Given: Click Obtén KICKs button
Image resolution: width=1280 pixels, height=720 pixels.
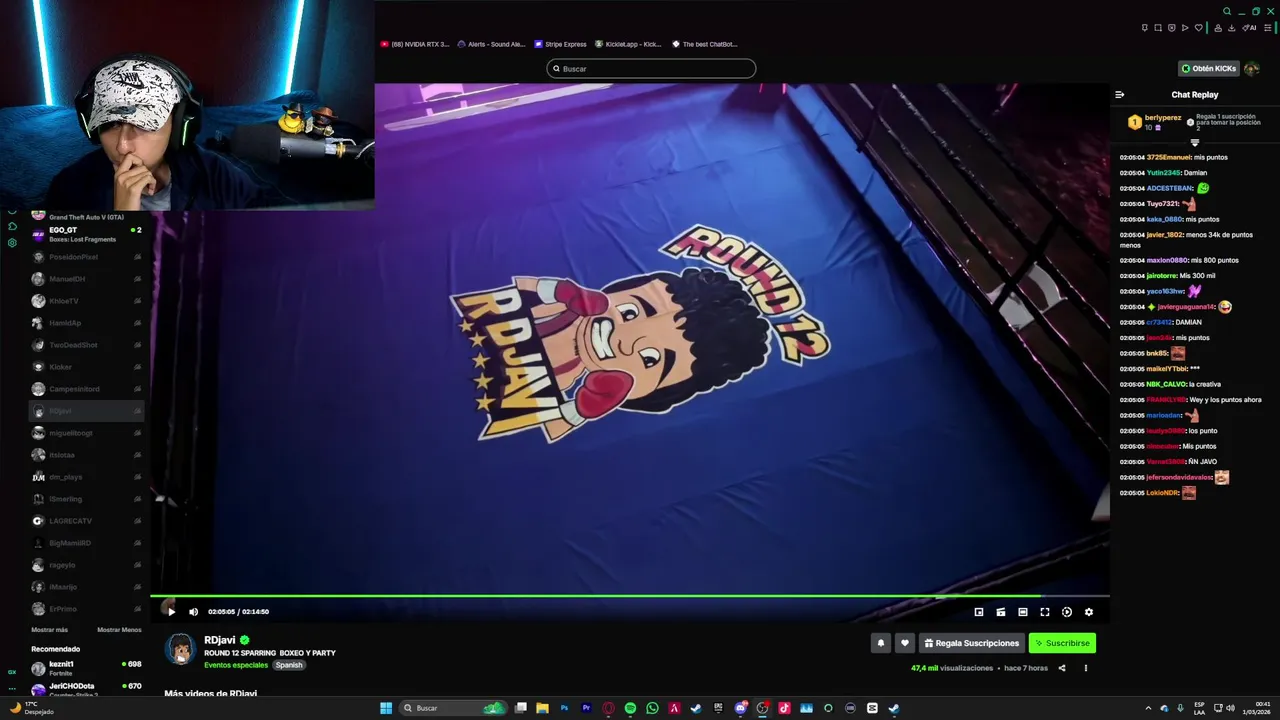Looking at the screenshot, I should coord(1208,68).
